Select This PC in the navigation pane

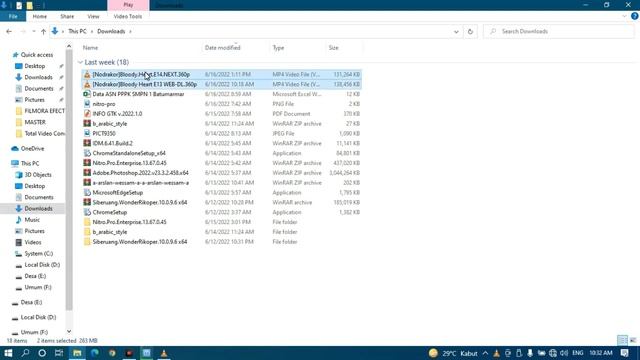coord(30,163)
